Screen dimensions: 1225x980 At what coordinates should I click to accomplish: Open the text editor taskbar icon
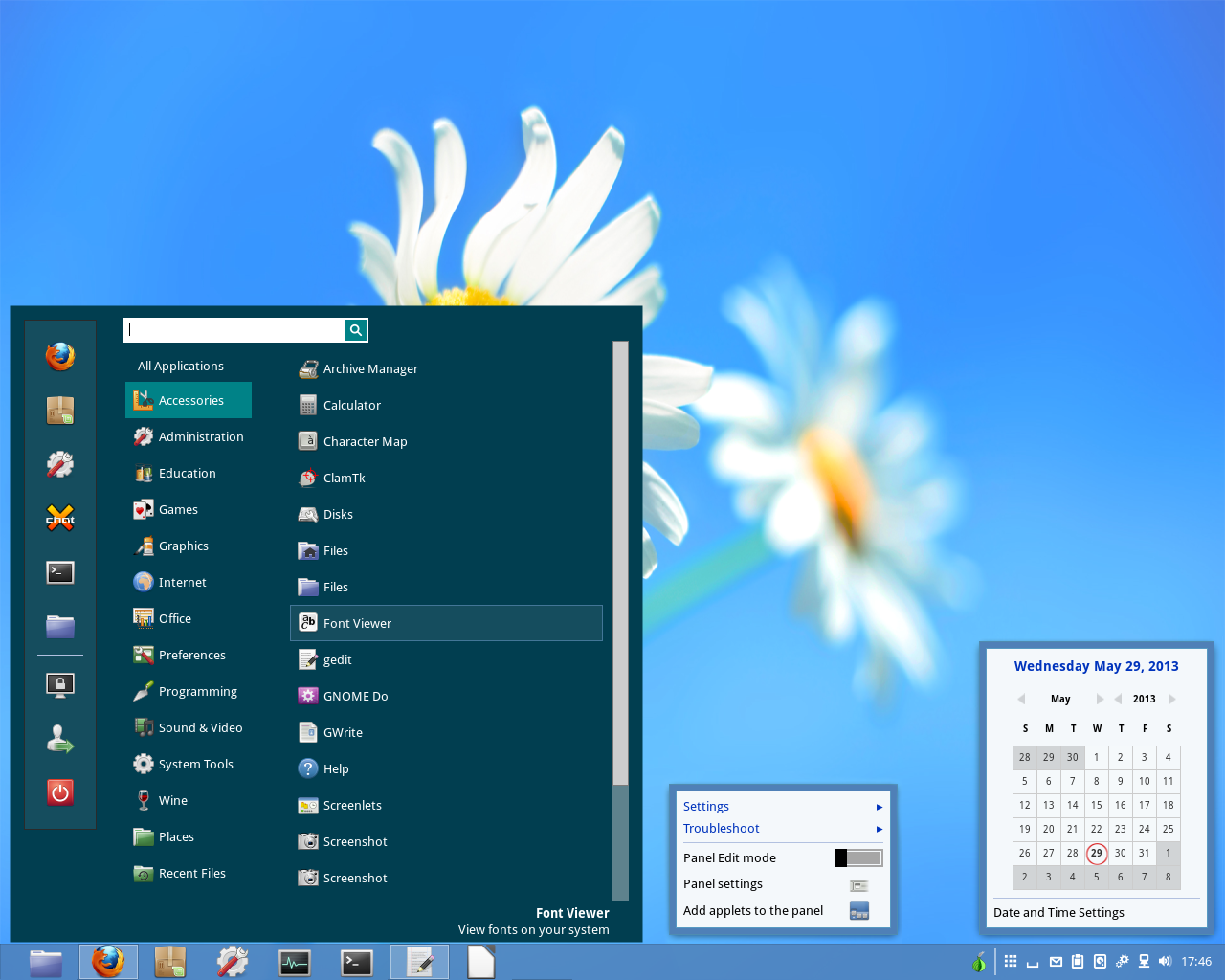click(419, 962)
